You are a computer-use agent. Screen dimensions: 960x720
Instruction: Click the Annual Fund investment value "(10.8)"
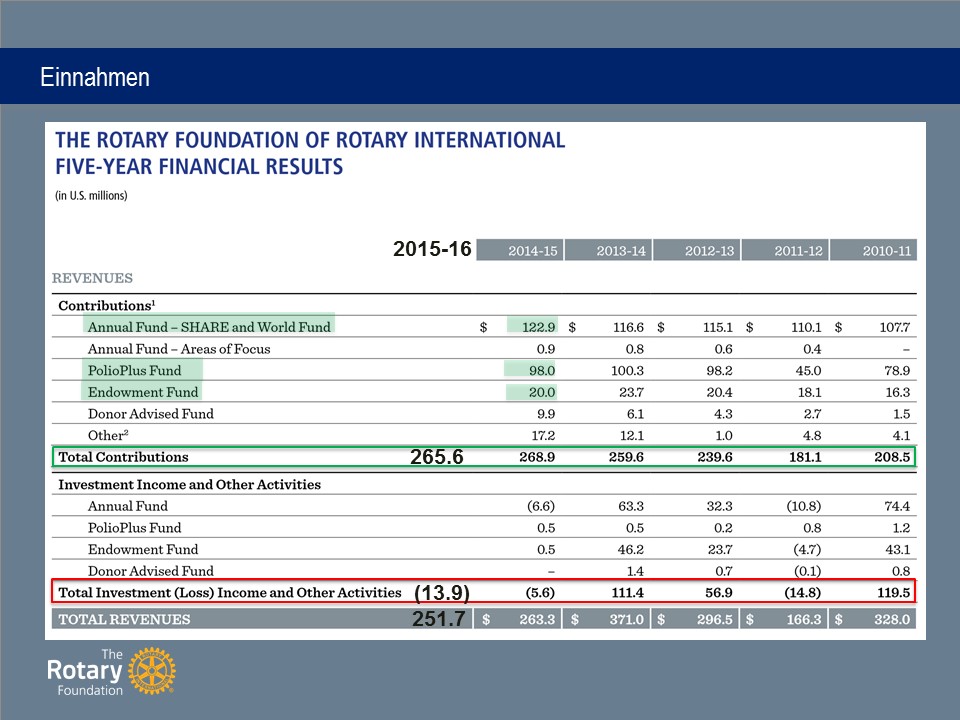pyautogui.click(x=804, y=506)
